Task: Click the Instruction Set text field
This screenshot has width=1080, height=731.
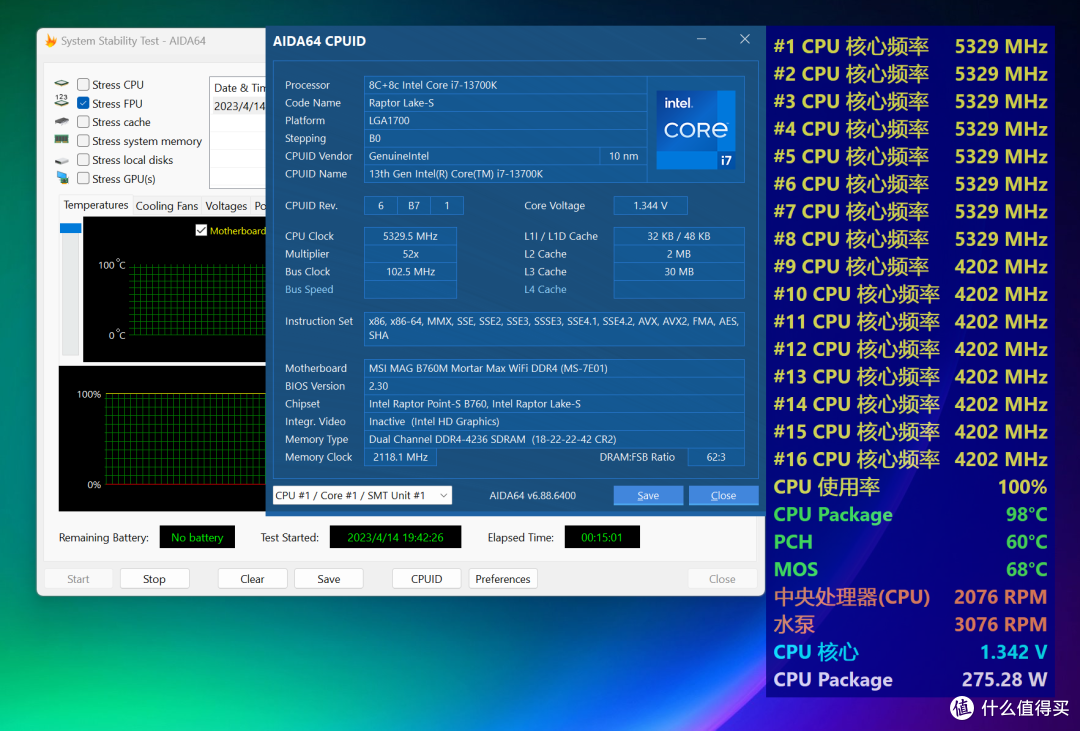Action: tap(554, 329)
